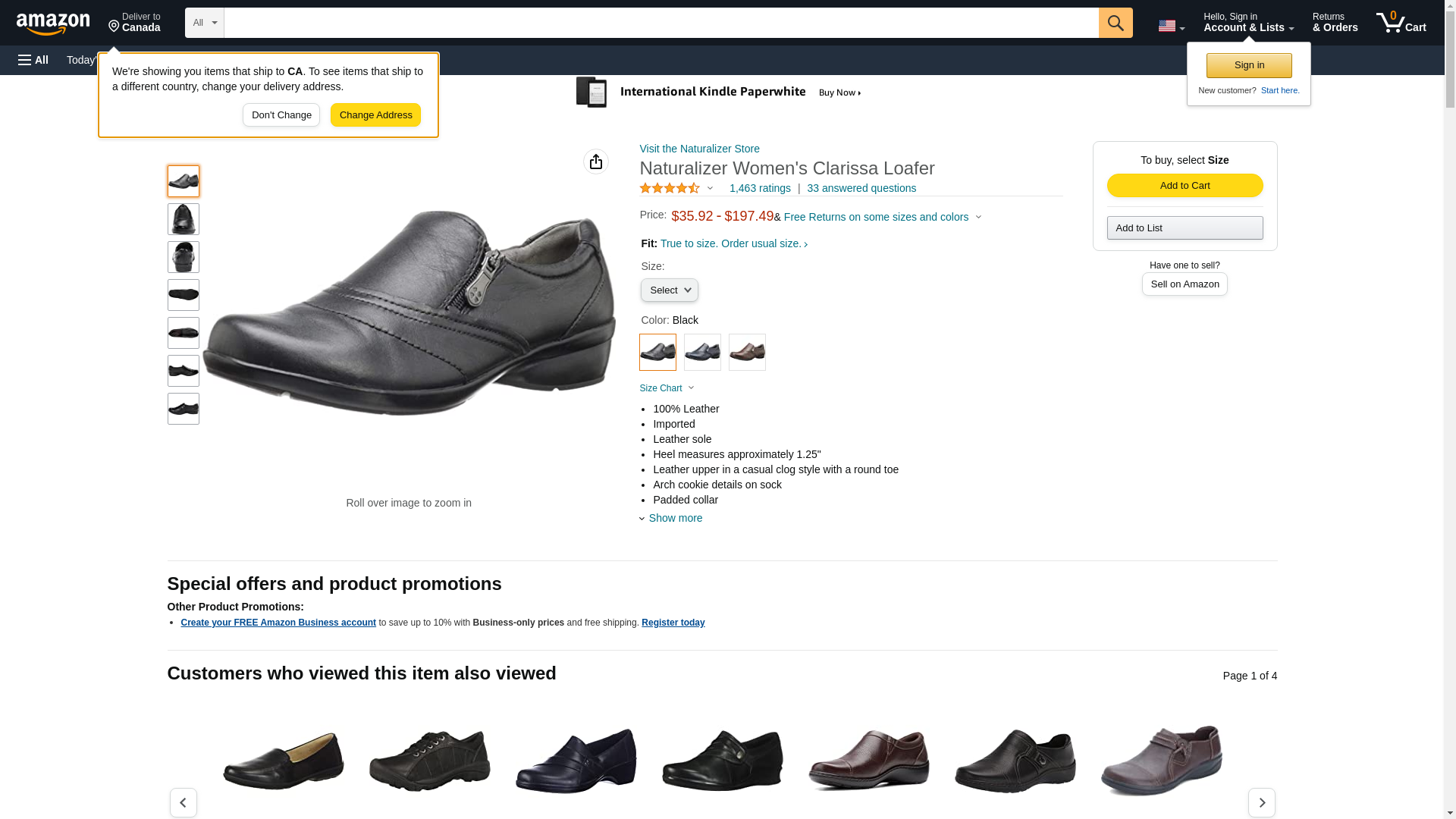
Task: Expand Show more product details
Action: point(674,518)
